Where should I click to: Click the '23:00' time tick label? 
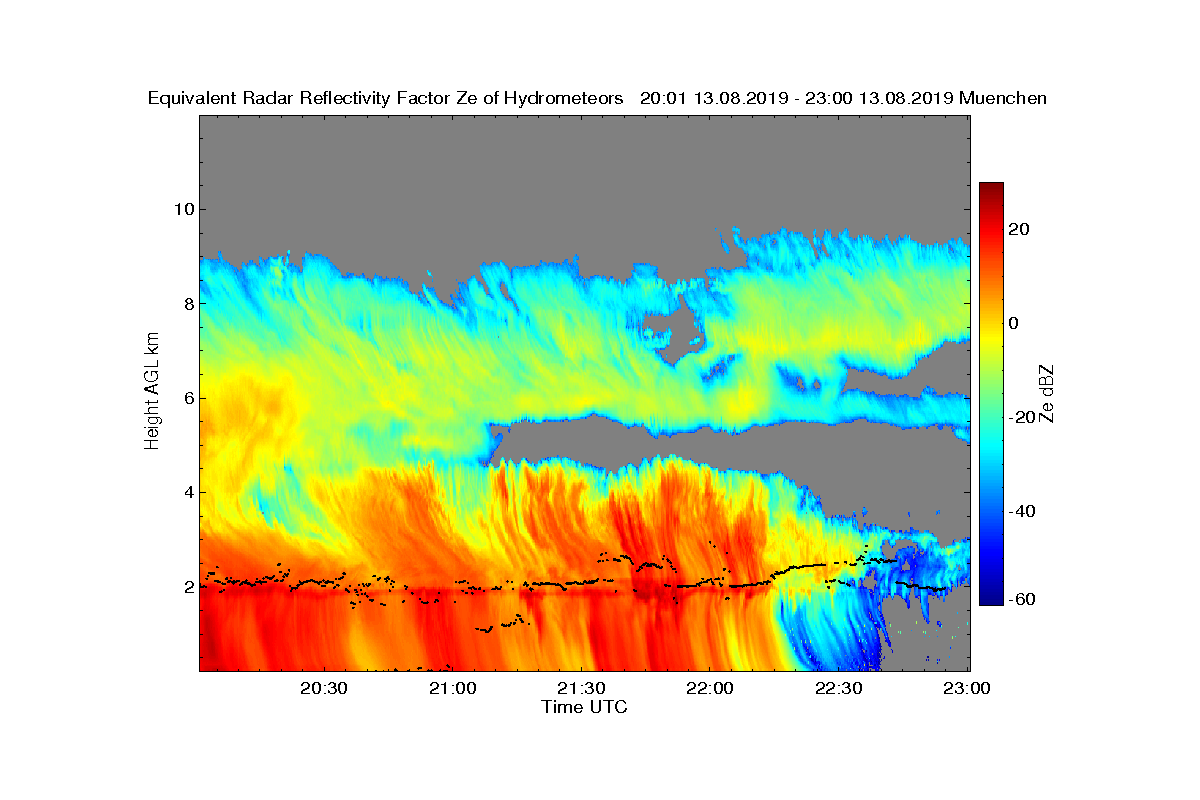pyautogui.click(x=967, y=689)
